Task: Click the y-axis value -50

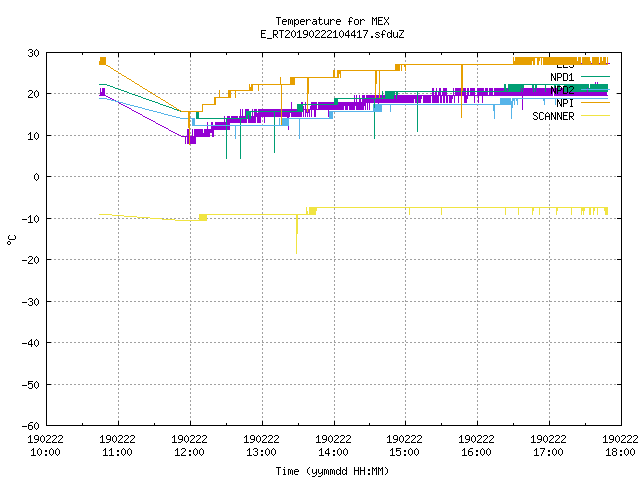Action: pyautogui.click(x=31, y=384)
